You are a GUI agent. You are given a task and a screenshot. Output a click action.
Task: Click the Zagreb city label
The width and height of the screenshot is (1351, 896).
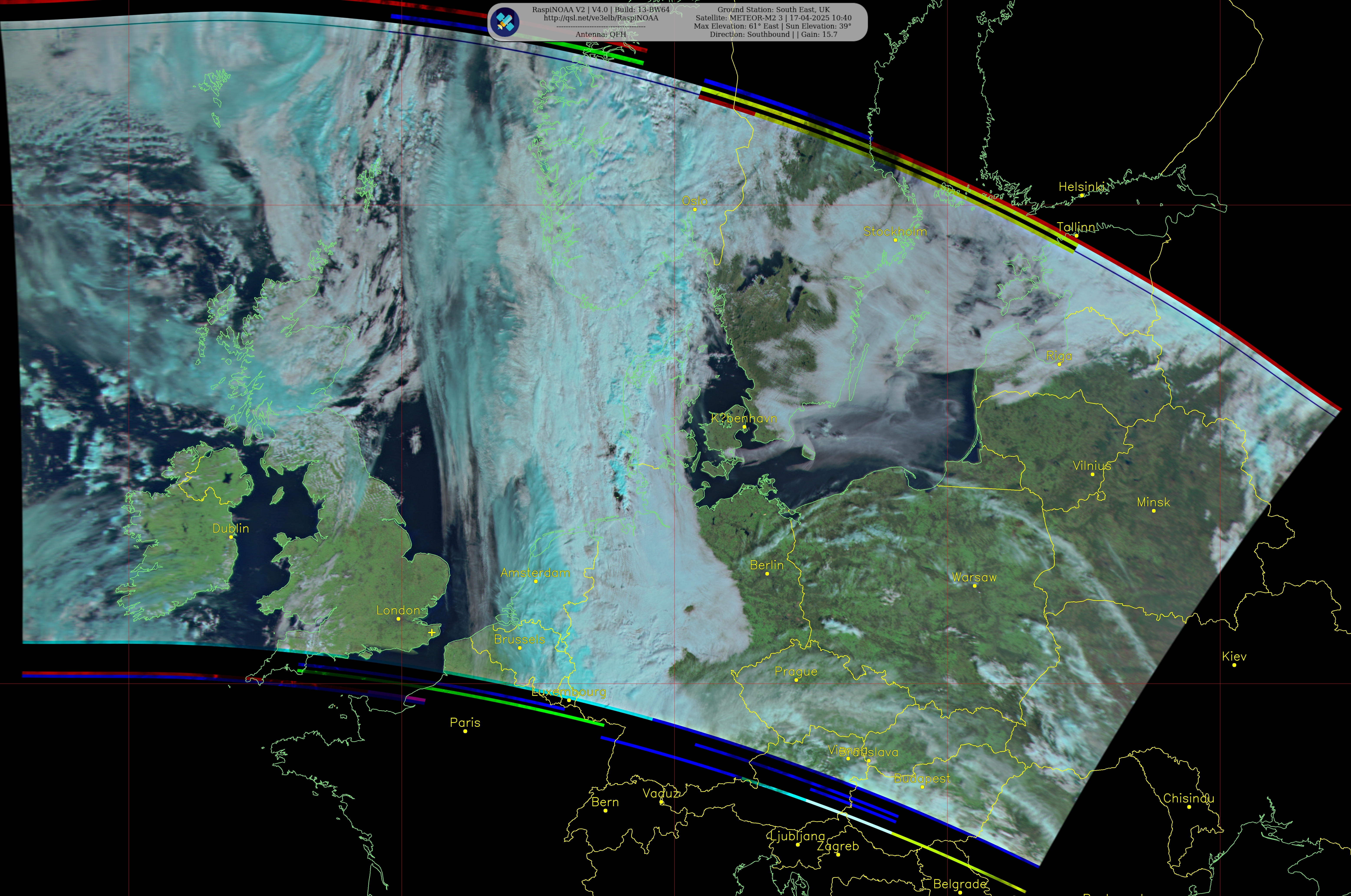838,846
